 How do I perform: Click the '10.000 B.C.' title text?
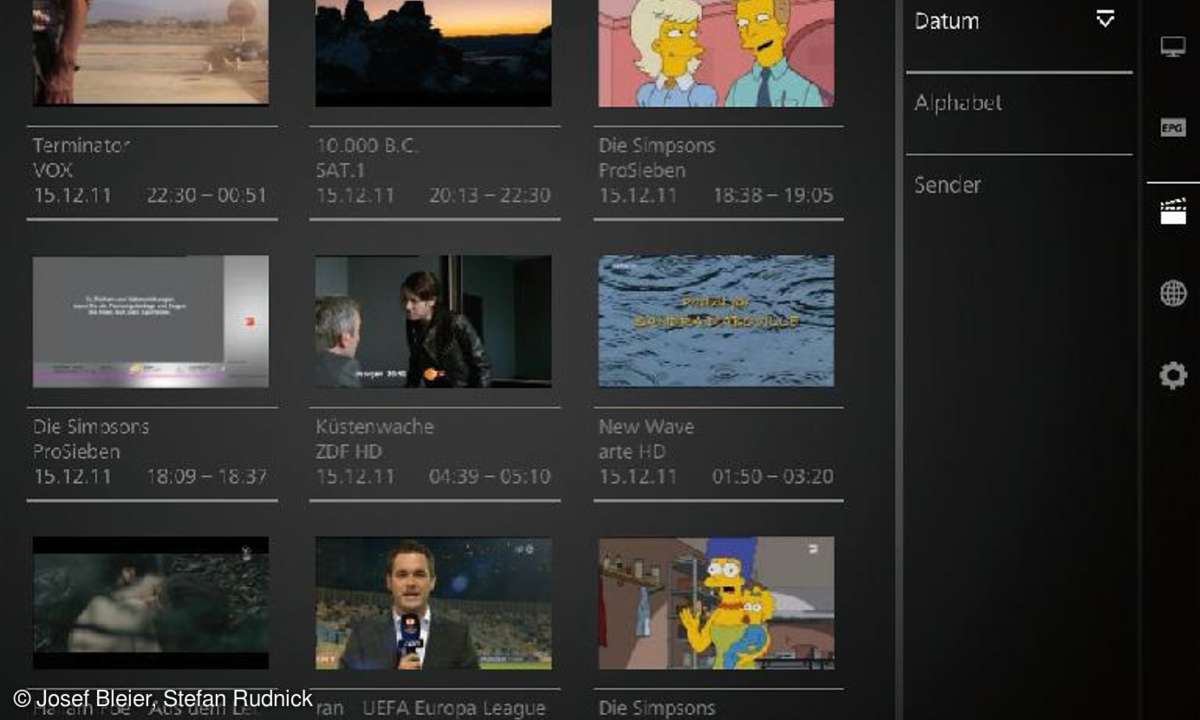point(367,145)
